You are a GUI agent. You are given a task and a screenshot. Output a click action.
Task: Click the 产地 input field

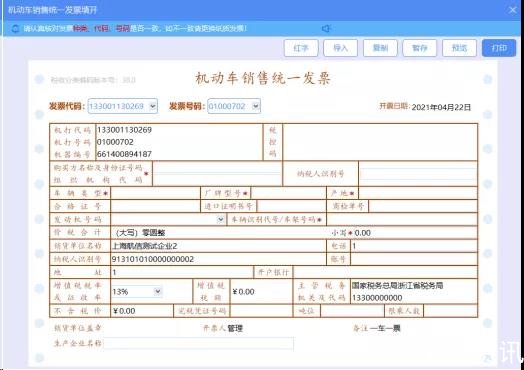pyautogui.click(x=418, y=193)
